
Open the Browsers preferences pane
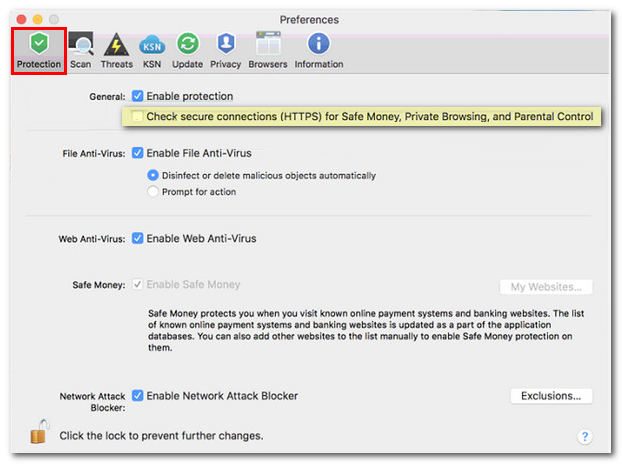coord(268,50)
